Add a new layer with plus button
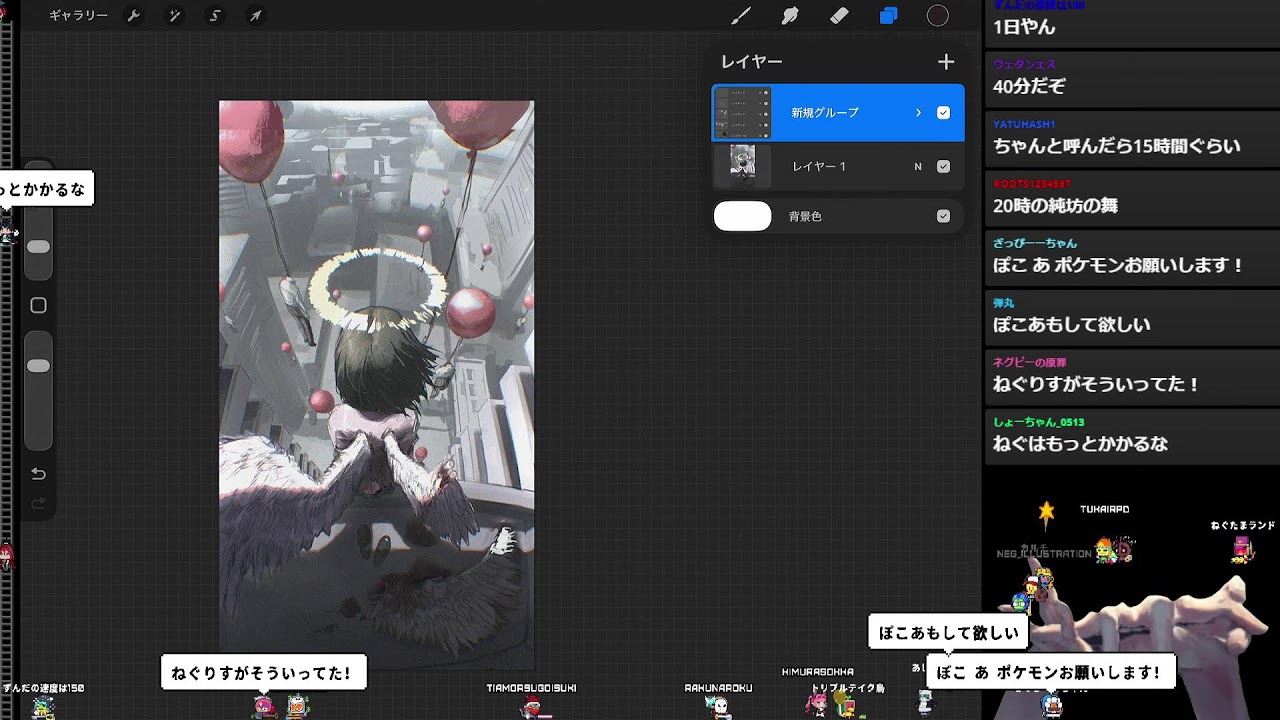Screen dimensions: 1280x720 [946, 62]
